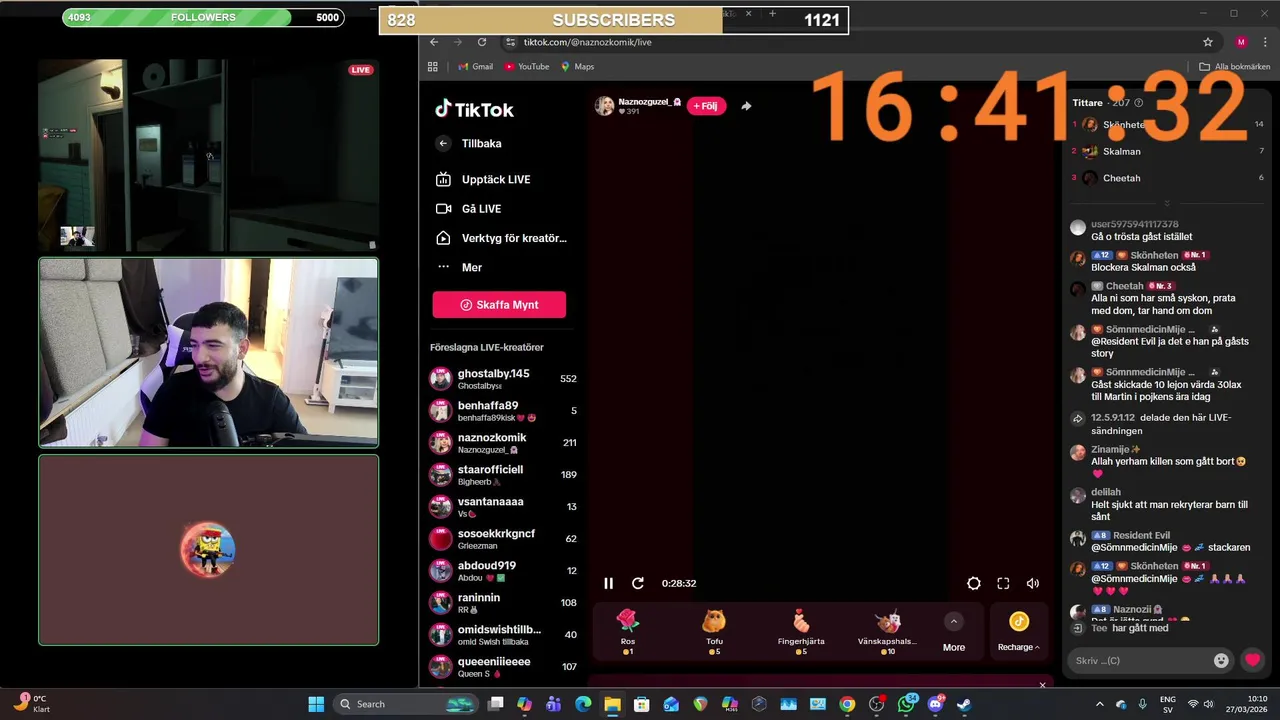
Task: Open Discord from the taskbar
Action: click(936, 704)
